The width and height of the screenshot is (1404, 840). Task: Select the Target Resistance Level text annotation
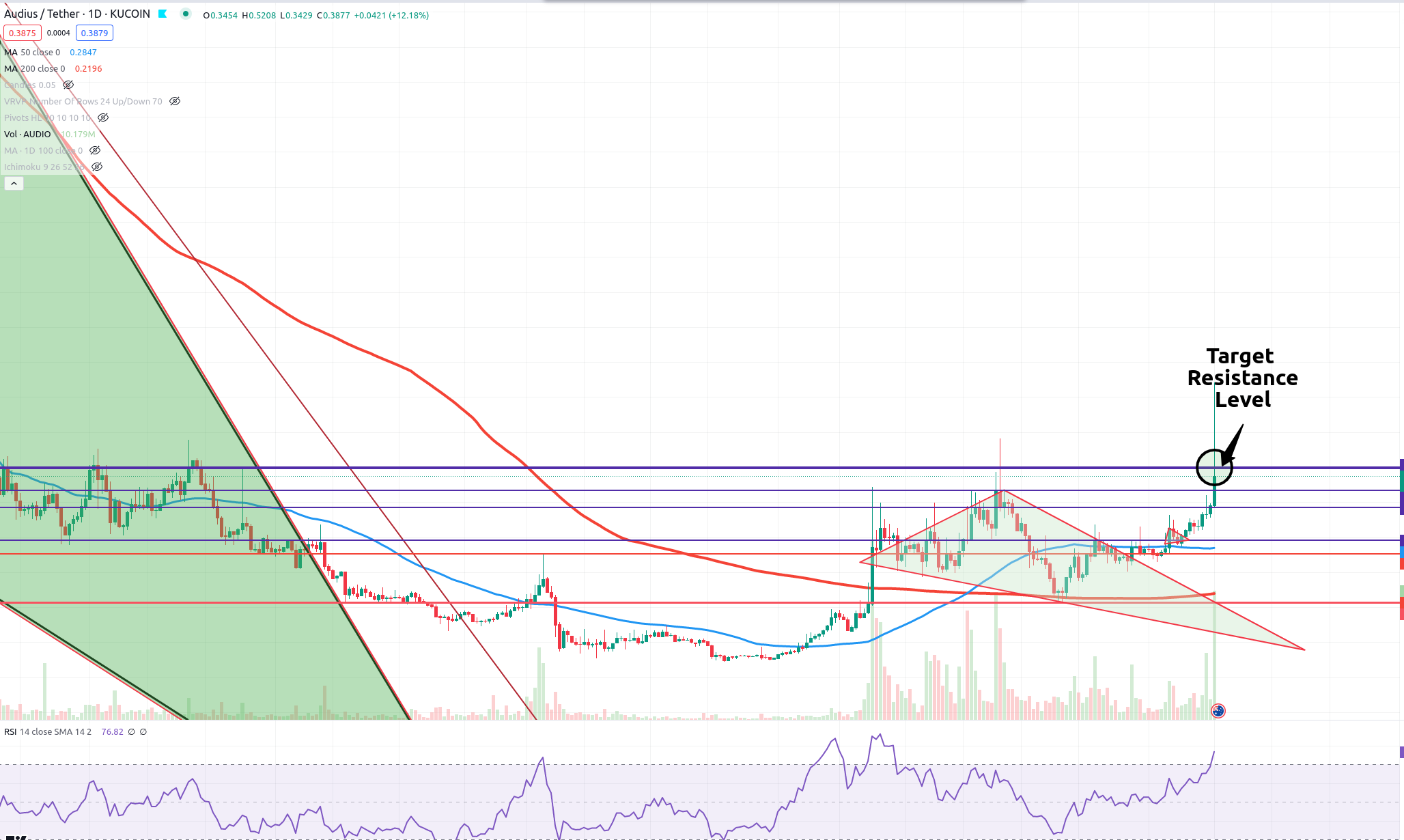pos(1241,377)
